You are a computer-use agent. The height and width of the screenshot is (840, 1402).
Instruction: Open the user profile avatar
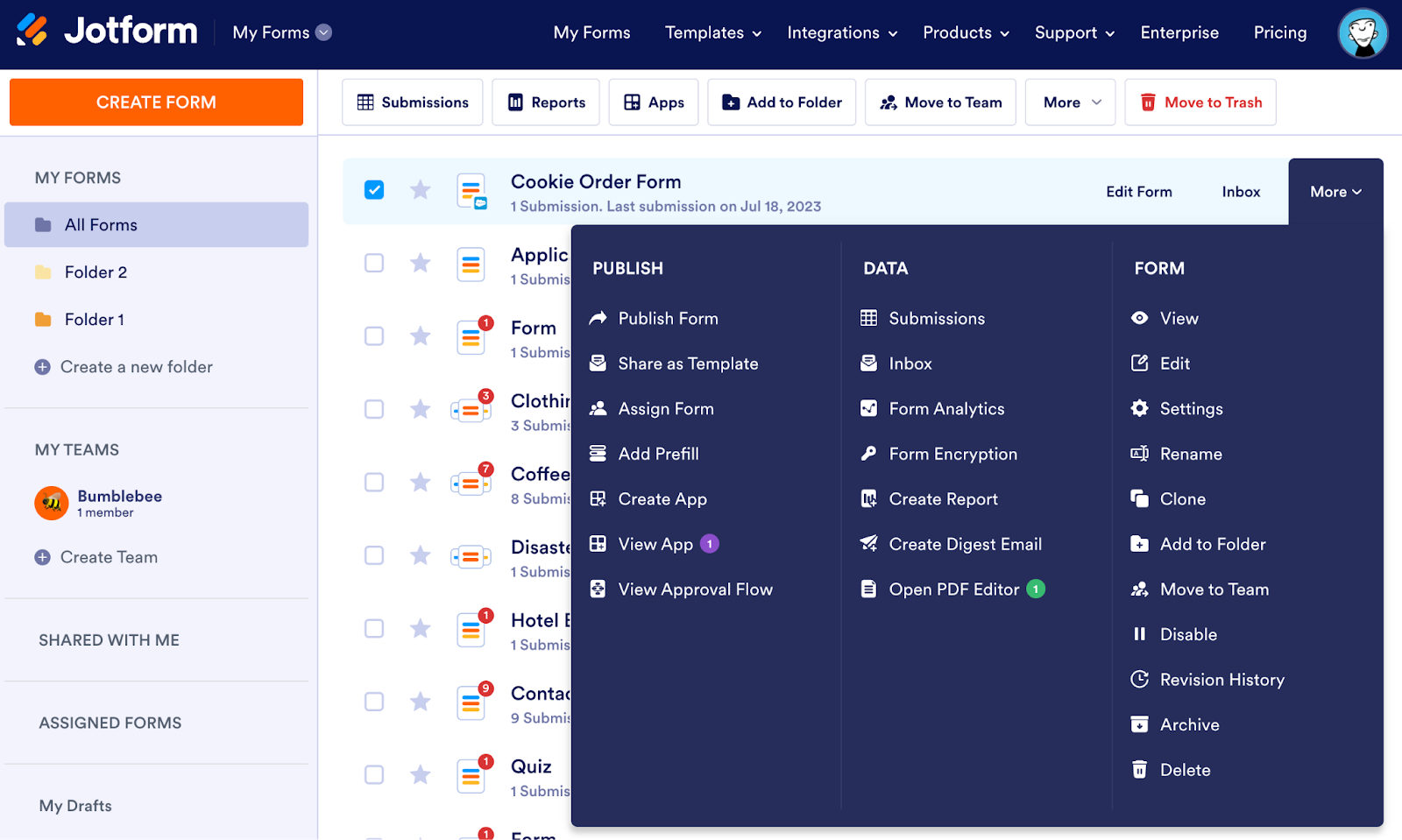[x=1362, y=33]
